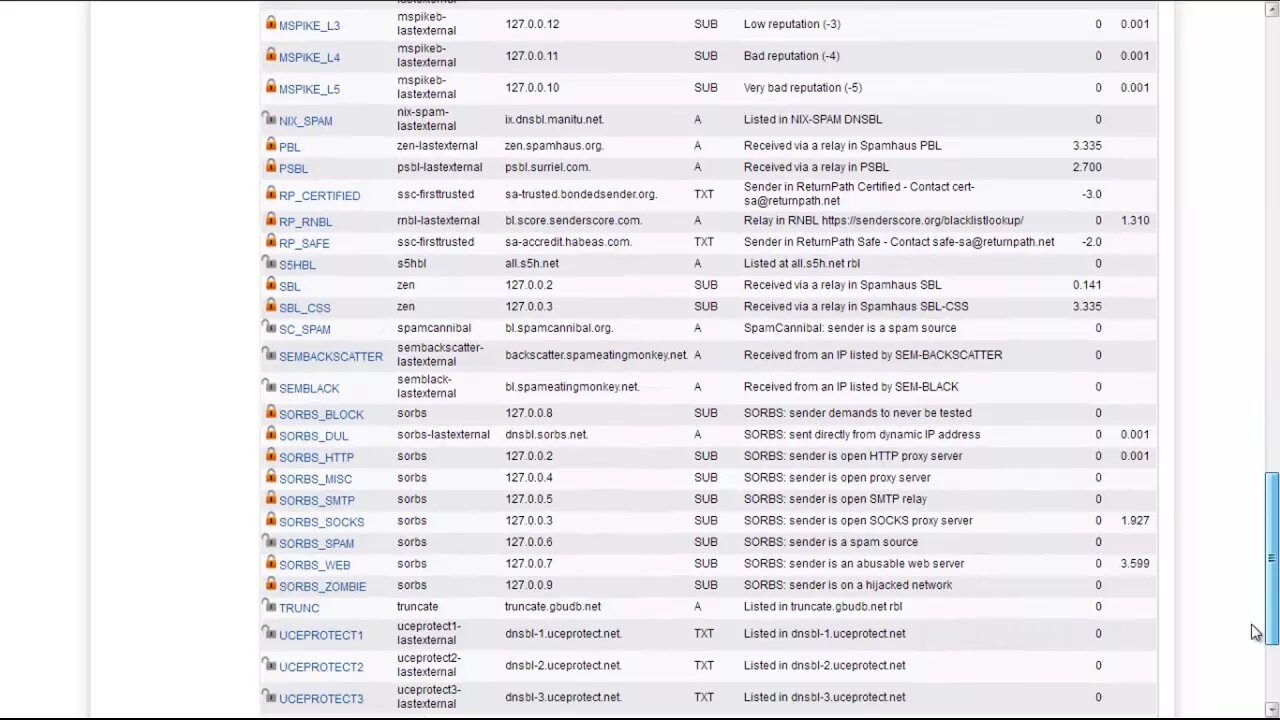Click lock icon beside RP_RNBL
Viewport: 1280px width, 720px height.
(270, 220)
